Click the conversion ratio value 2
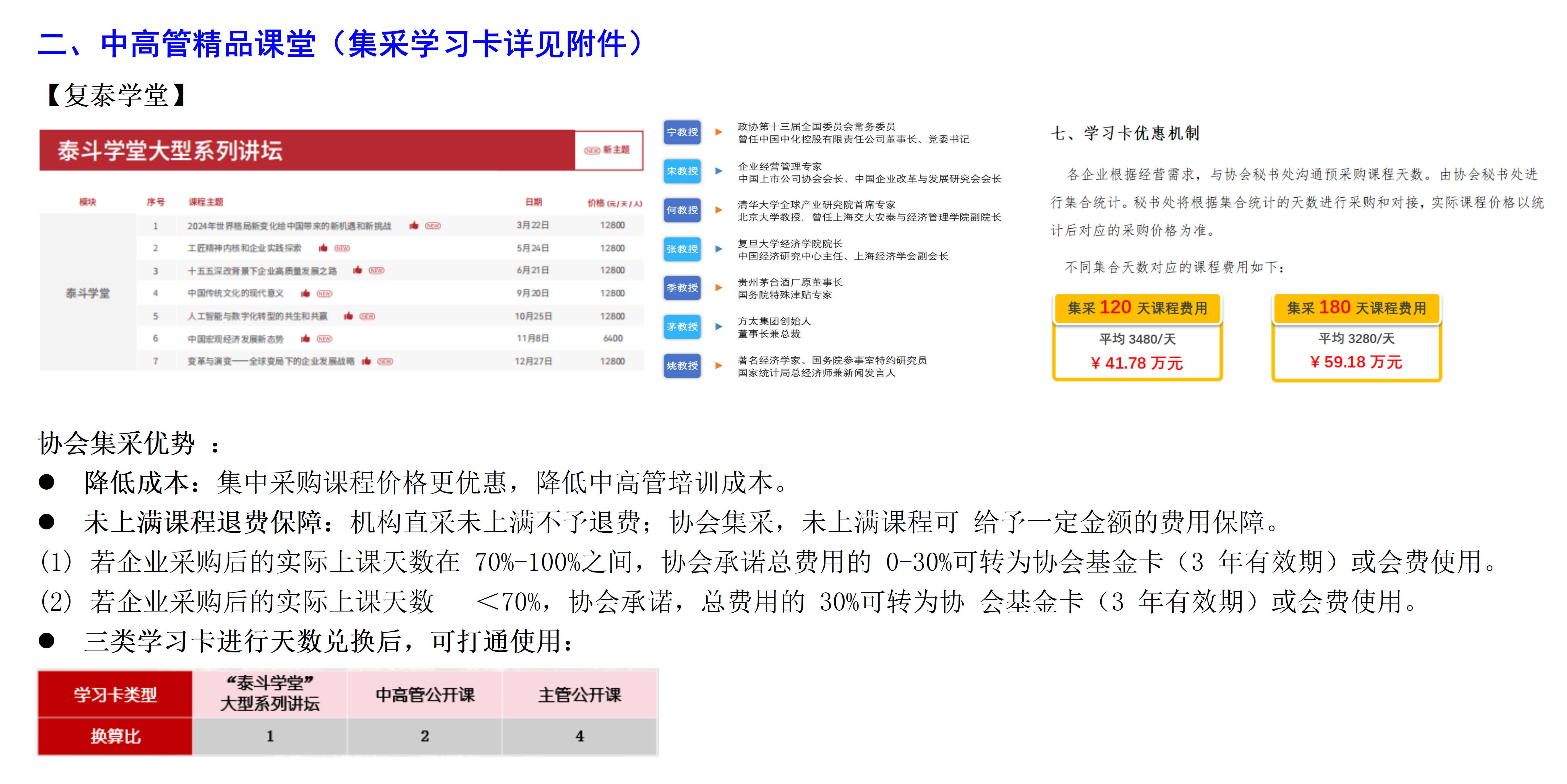 pos(425,736)
